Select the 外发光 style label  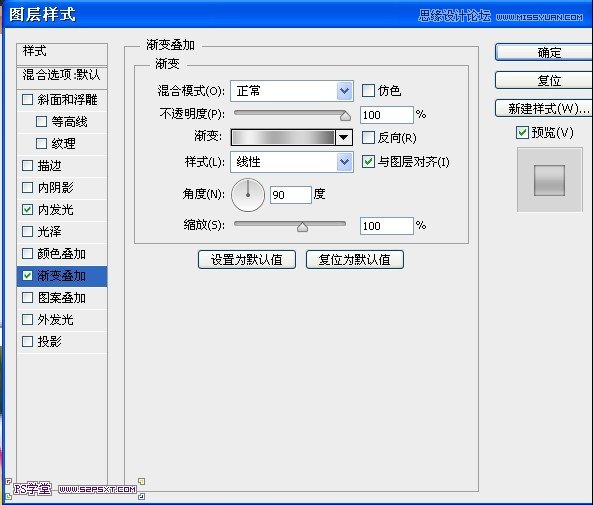point(55,319)
